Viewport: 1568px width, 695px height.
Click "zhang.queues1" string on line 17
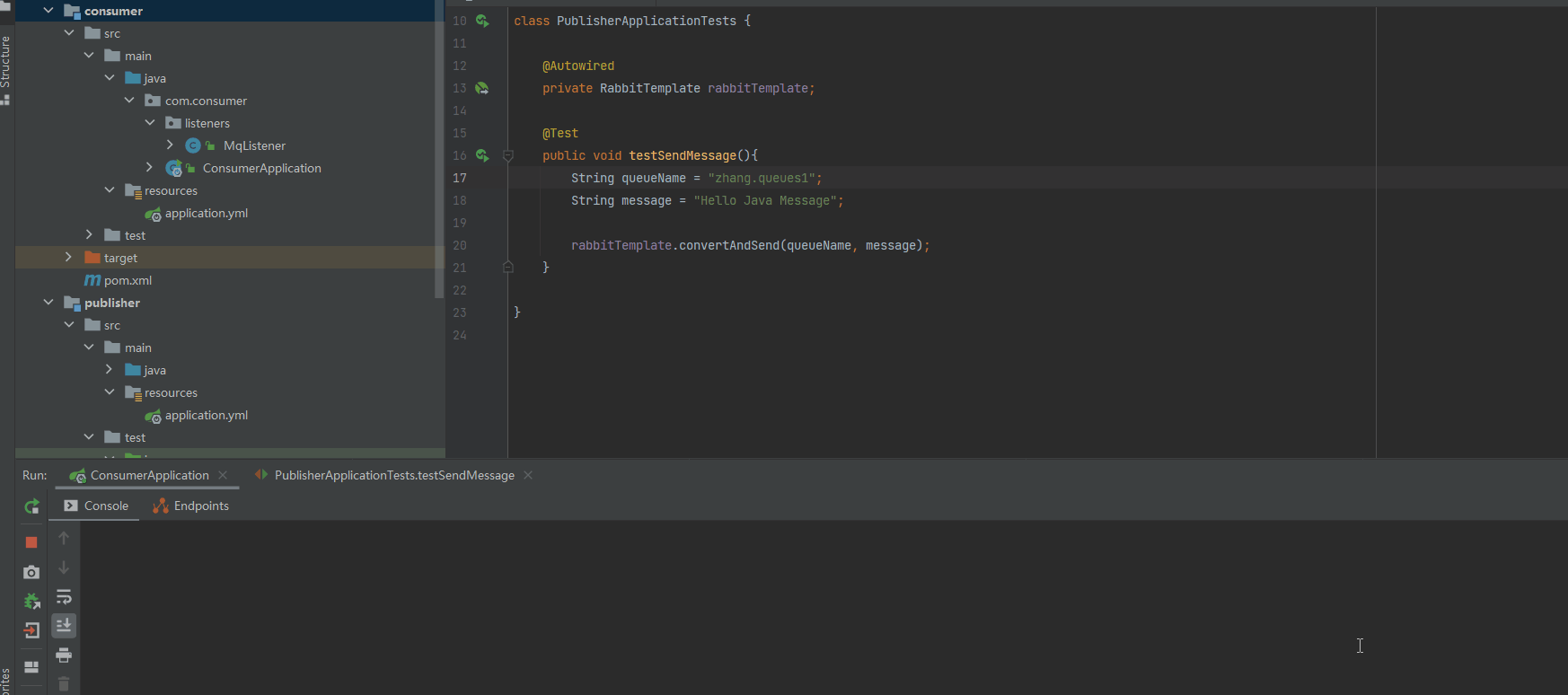[x=761, y=178]
